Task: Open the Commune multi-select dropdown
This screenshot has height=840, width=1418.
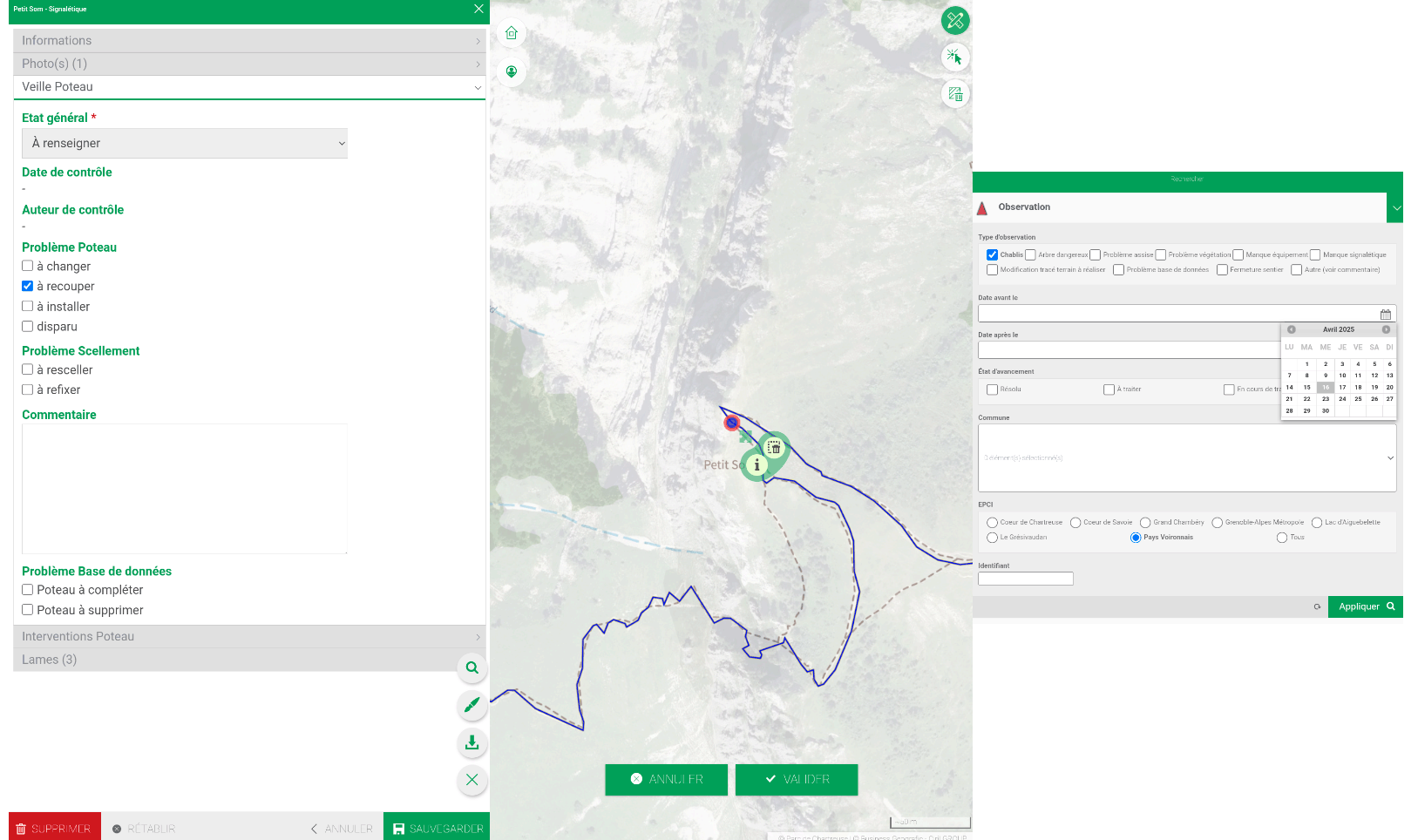Action: [x=1187, y=458]
